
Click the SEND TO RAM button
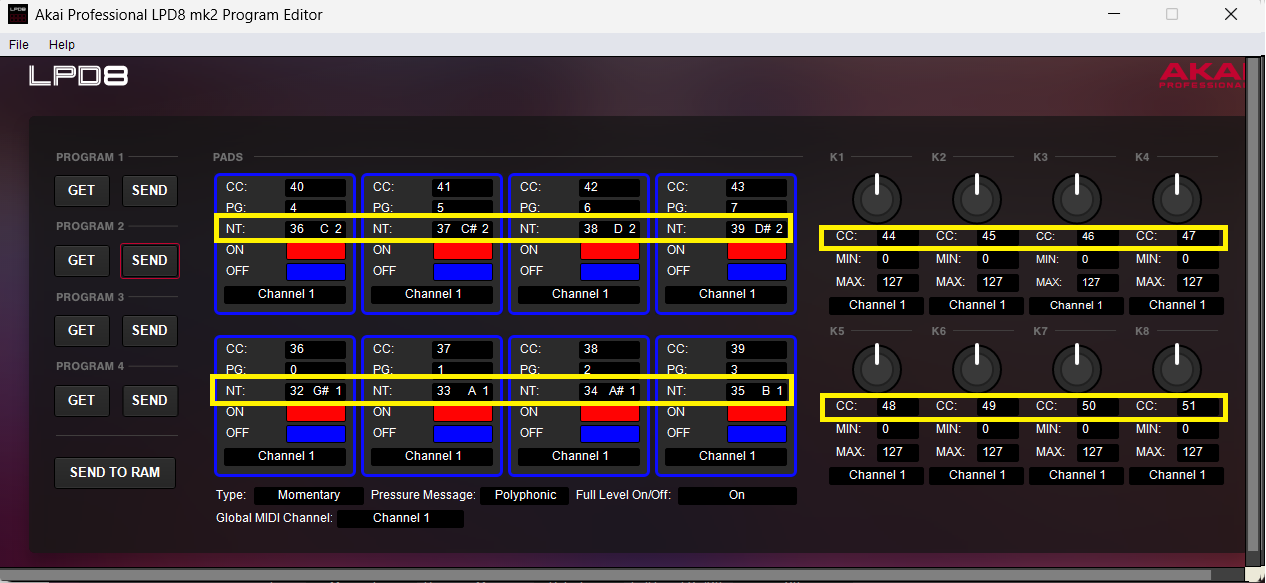click(x=115, y=472)
